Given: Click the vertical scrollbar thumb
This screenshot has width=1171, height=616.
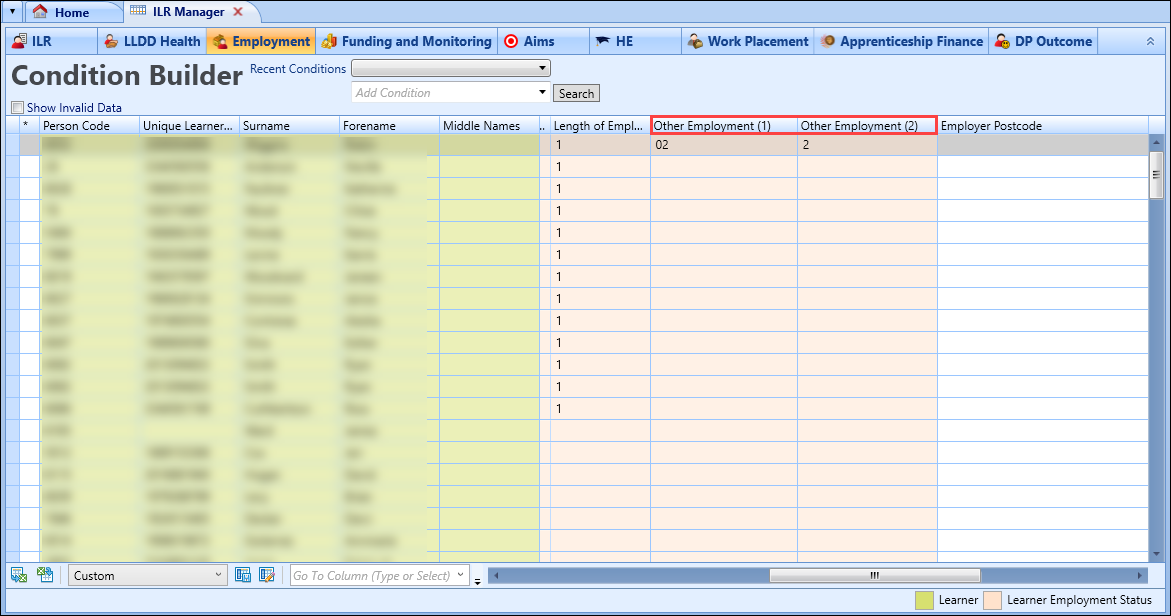Looking at the screenshot, I should [1156, 175].
